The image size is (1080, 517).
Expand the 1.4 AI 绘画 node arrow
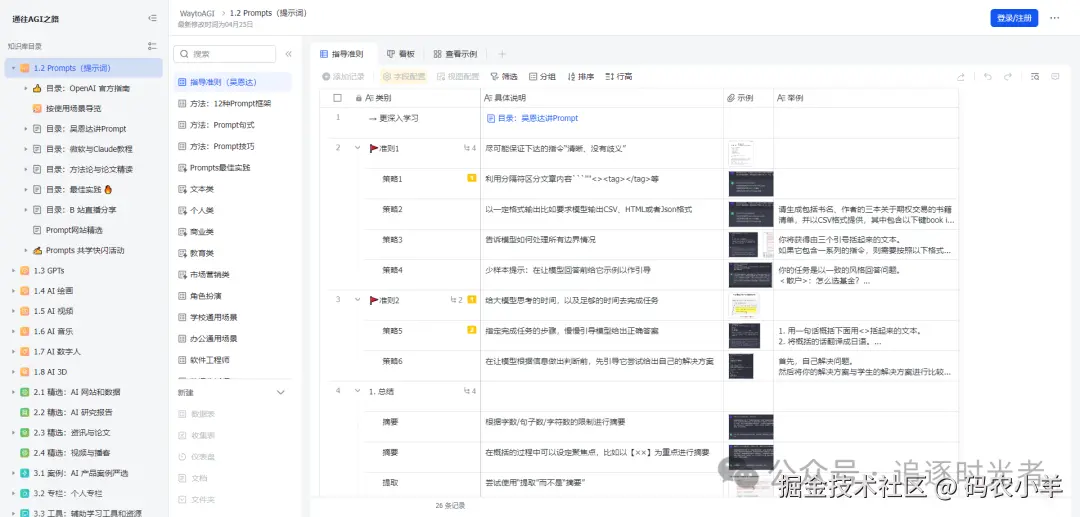(x=13, y=291)
